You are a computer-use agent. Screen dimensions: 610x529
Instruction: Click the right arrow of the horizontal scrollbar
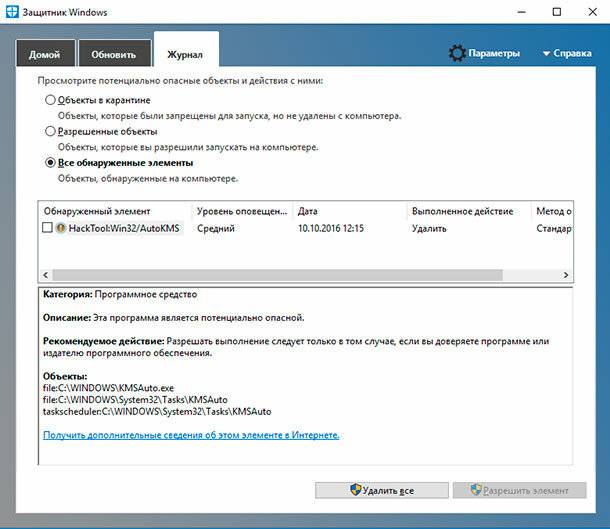566,275
